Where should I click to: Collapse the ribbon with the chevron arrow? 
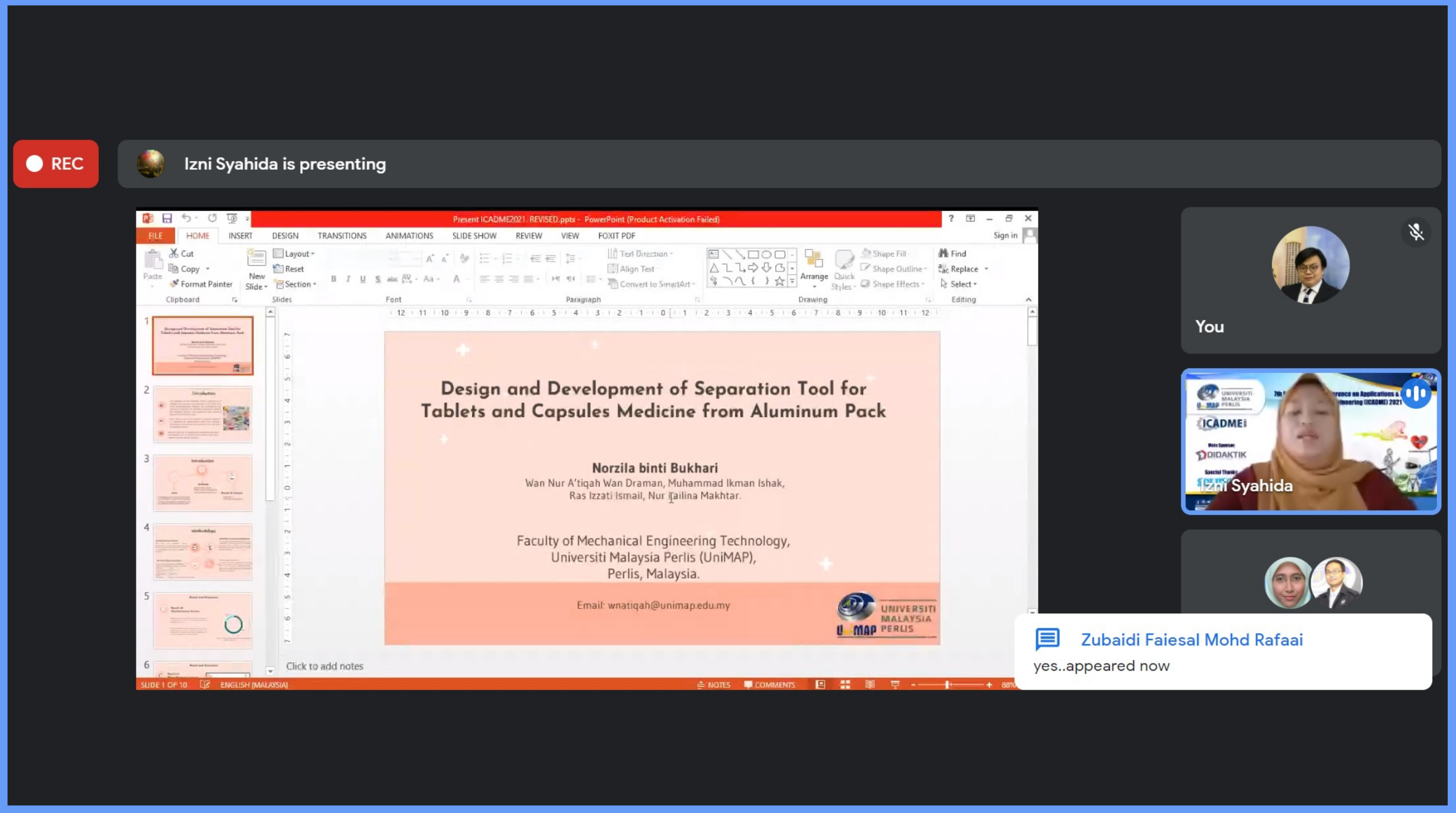click(x=1028, y=300)
